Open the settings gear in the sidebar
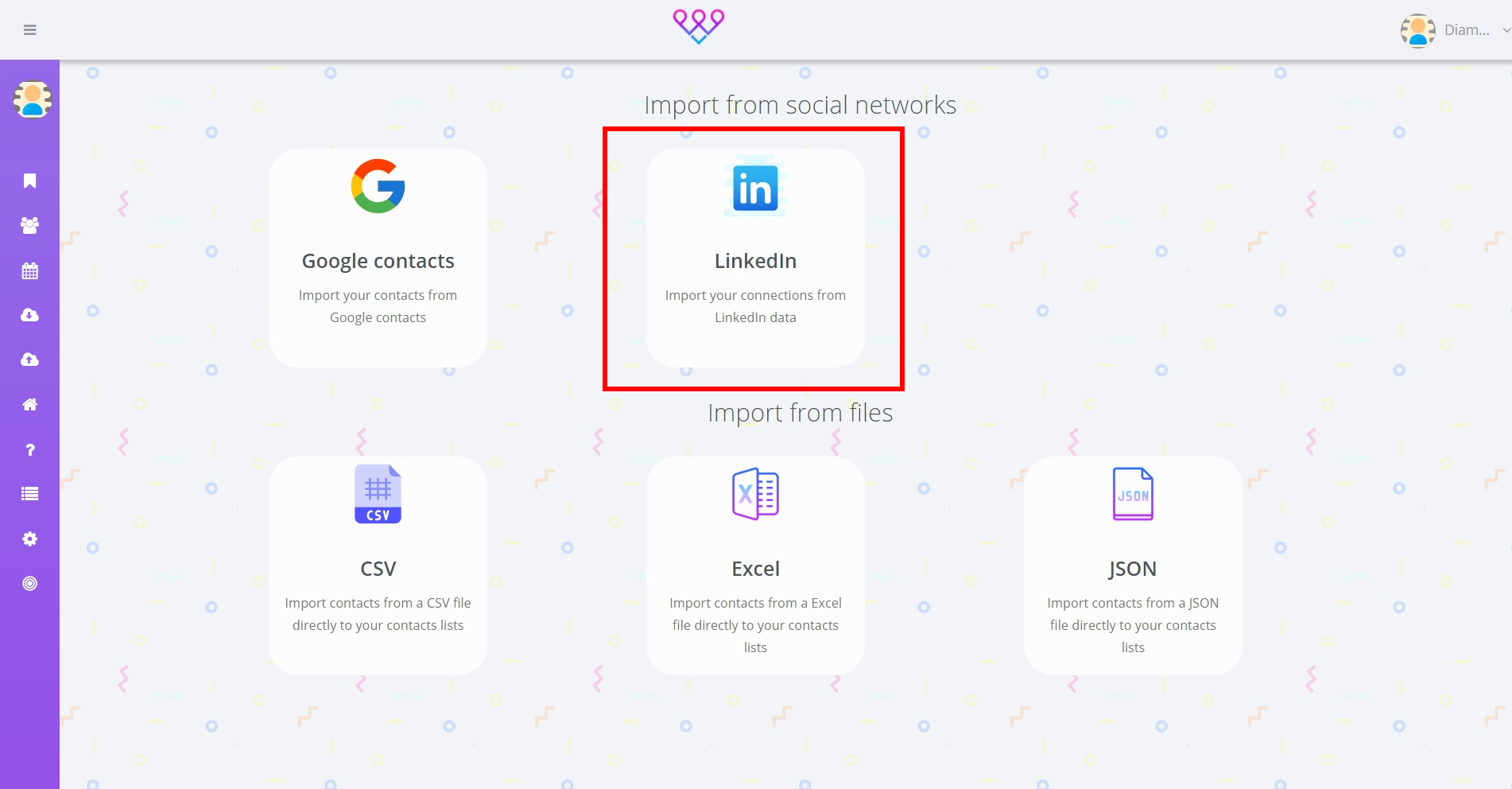1512x789 pixels. pyautogui.click(x=30, y=538)
